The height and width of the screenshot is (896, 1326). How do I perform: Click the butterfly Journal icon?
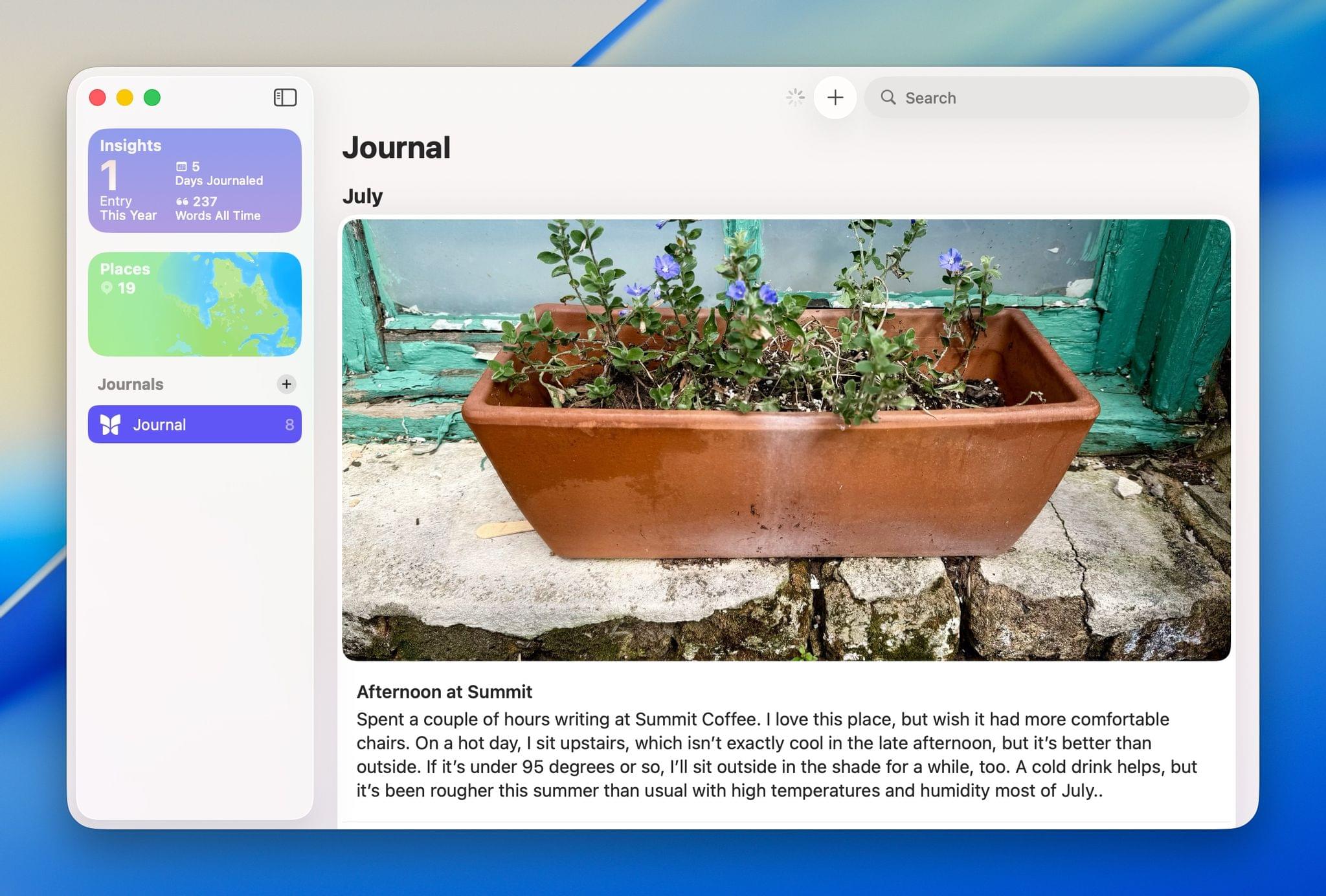point(111,425)
